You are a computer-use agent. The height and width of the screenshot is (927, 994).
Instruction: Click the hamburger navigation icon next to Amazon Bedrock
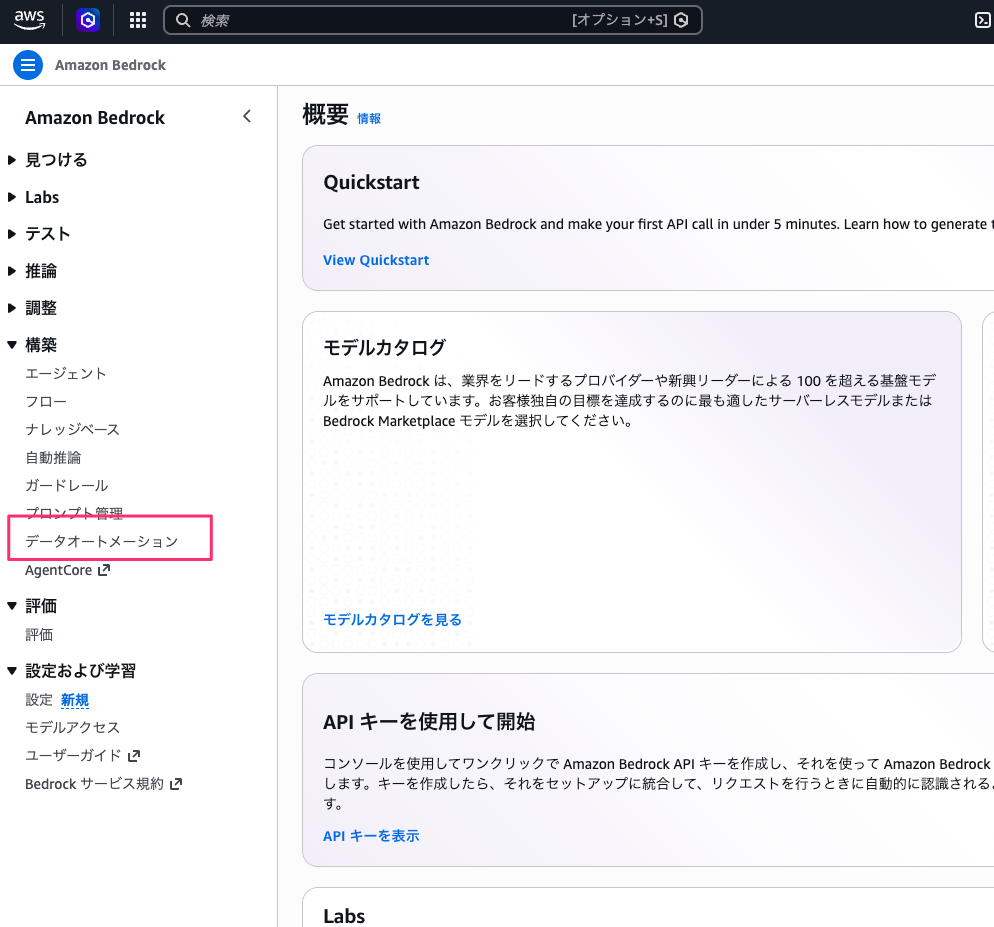point(28,64)
